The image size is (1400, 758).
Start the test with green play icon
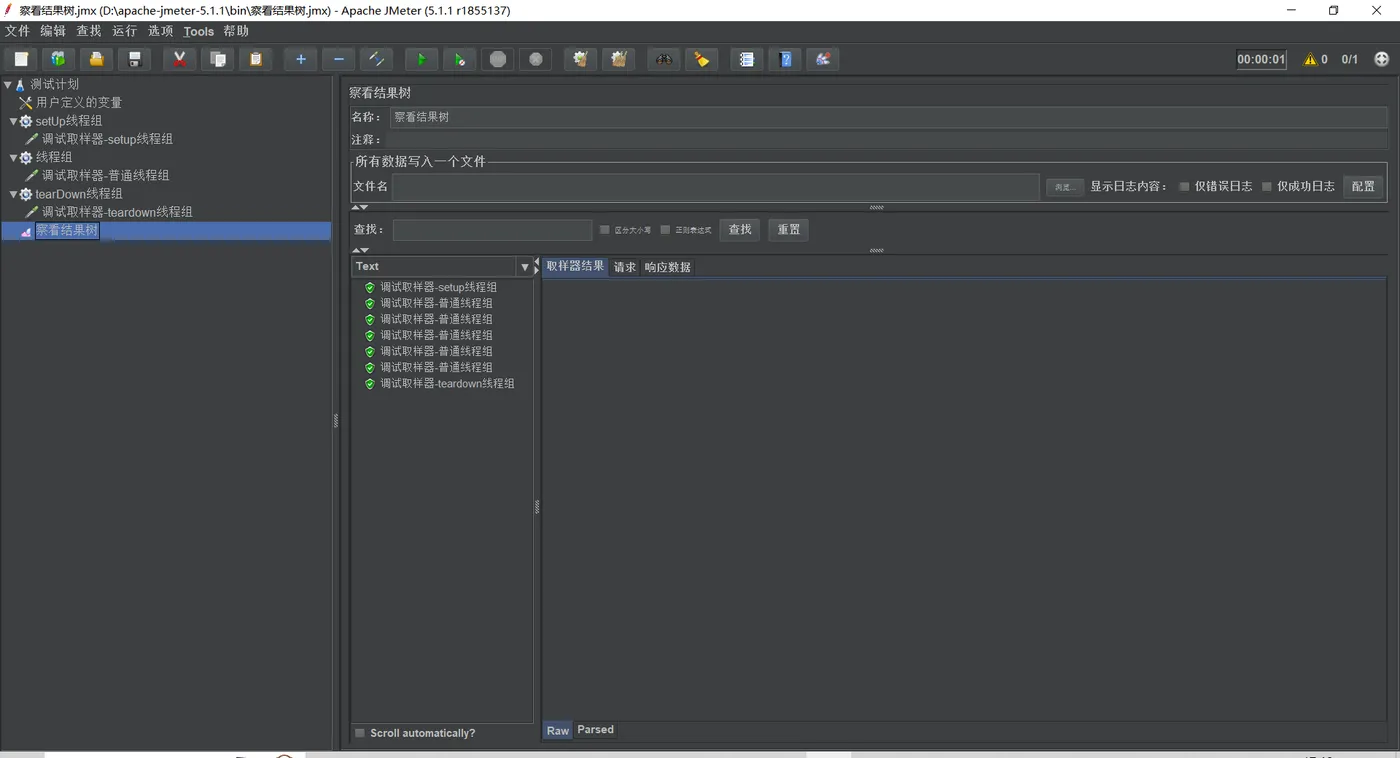(421, 59)
